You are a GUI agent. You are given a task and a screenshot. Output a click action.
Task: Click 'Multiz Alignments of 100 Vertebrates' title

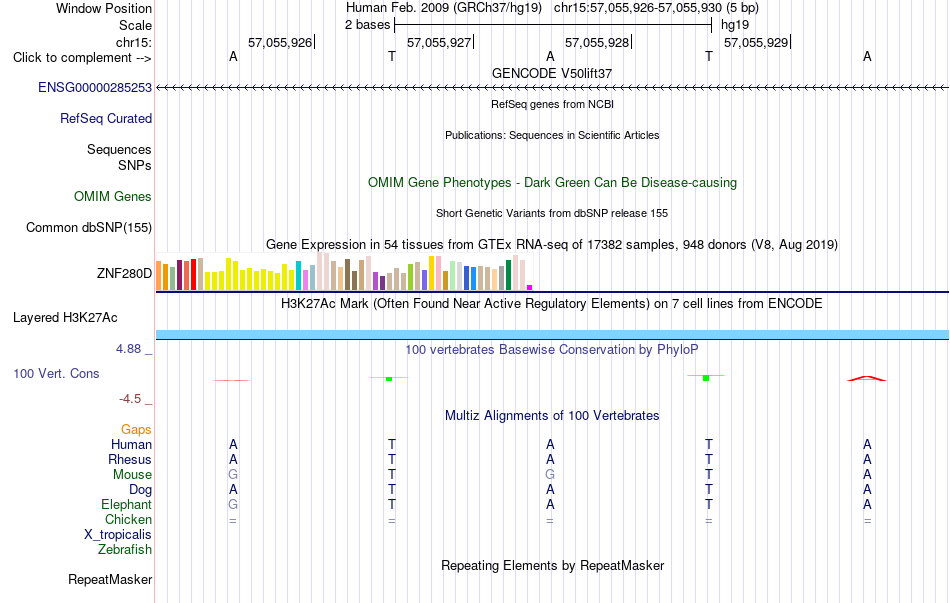(x=552, y=415)
